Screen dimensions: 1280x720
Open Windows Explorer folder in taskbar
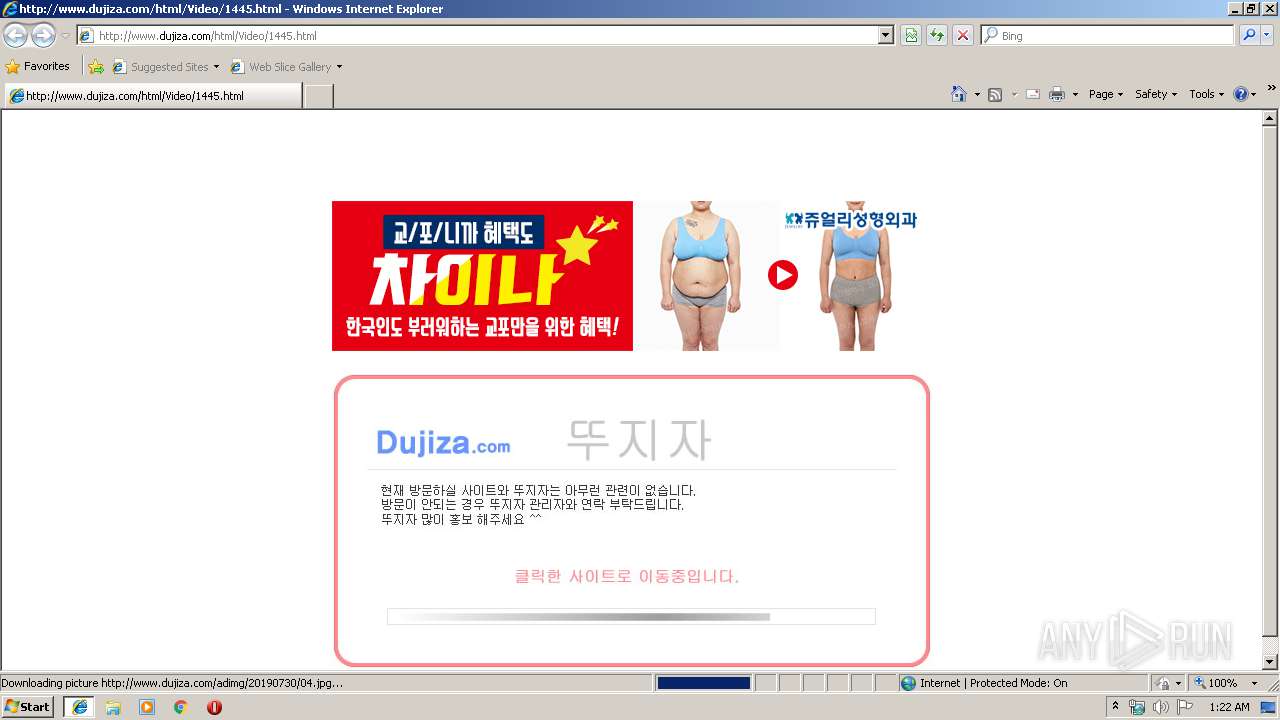[113, 707]
